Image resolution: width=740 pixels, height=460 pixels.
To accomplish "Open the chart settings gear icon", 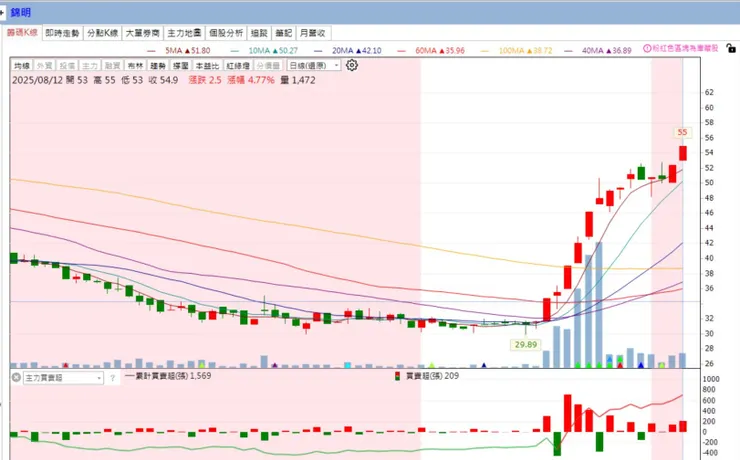I will coord(352,65).
